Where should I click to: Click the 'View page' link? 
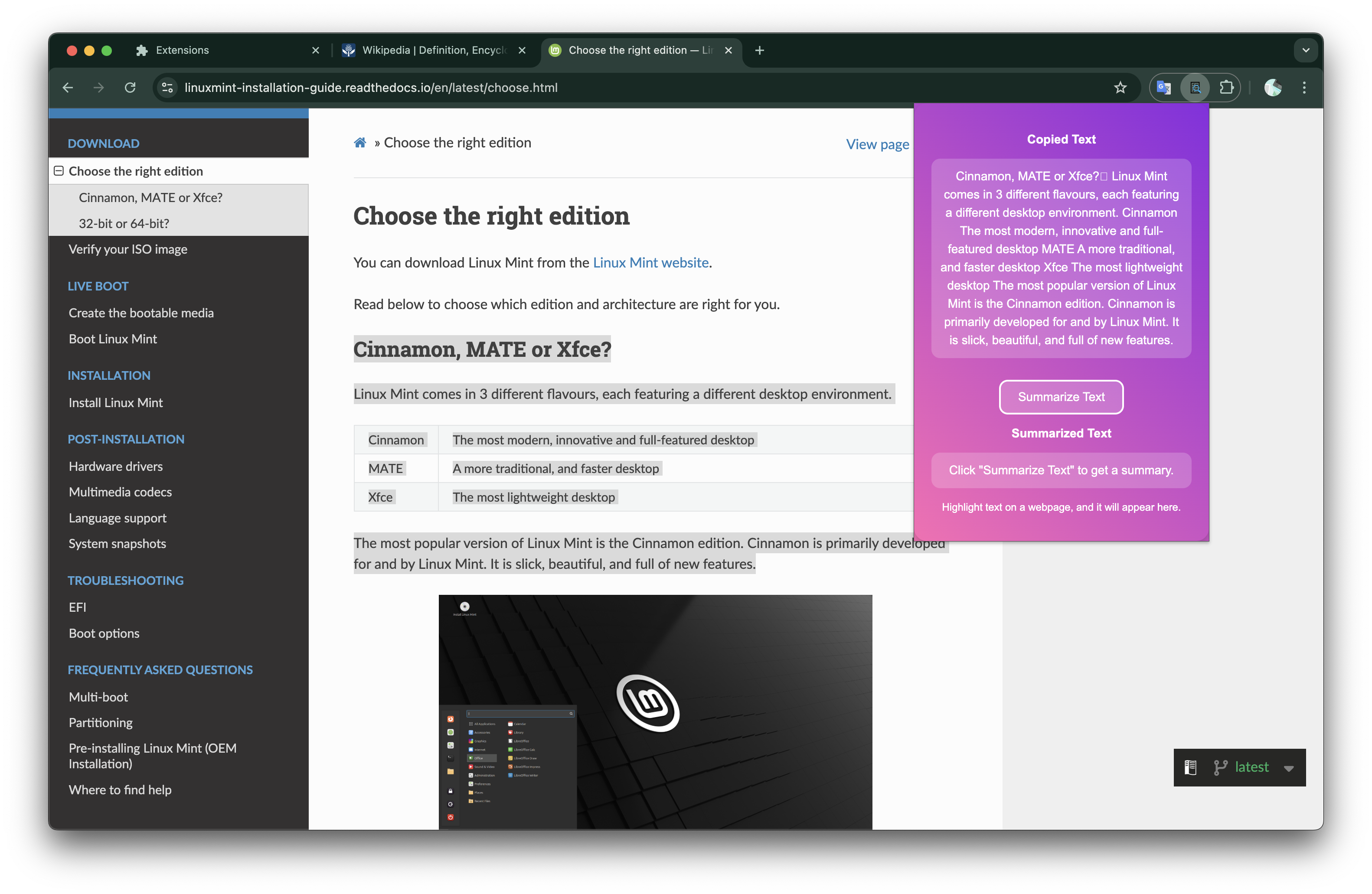coord(877,144)
